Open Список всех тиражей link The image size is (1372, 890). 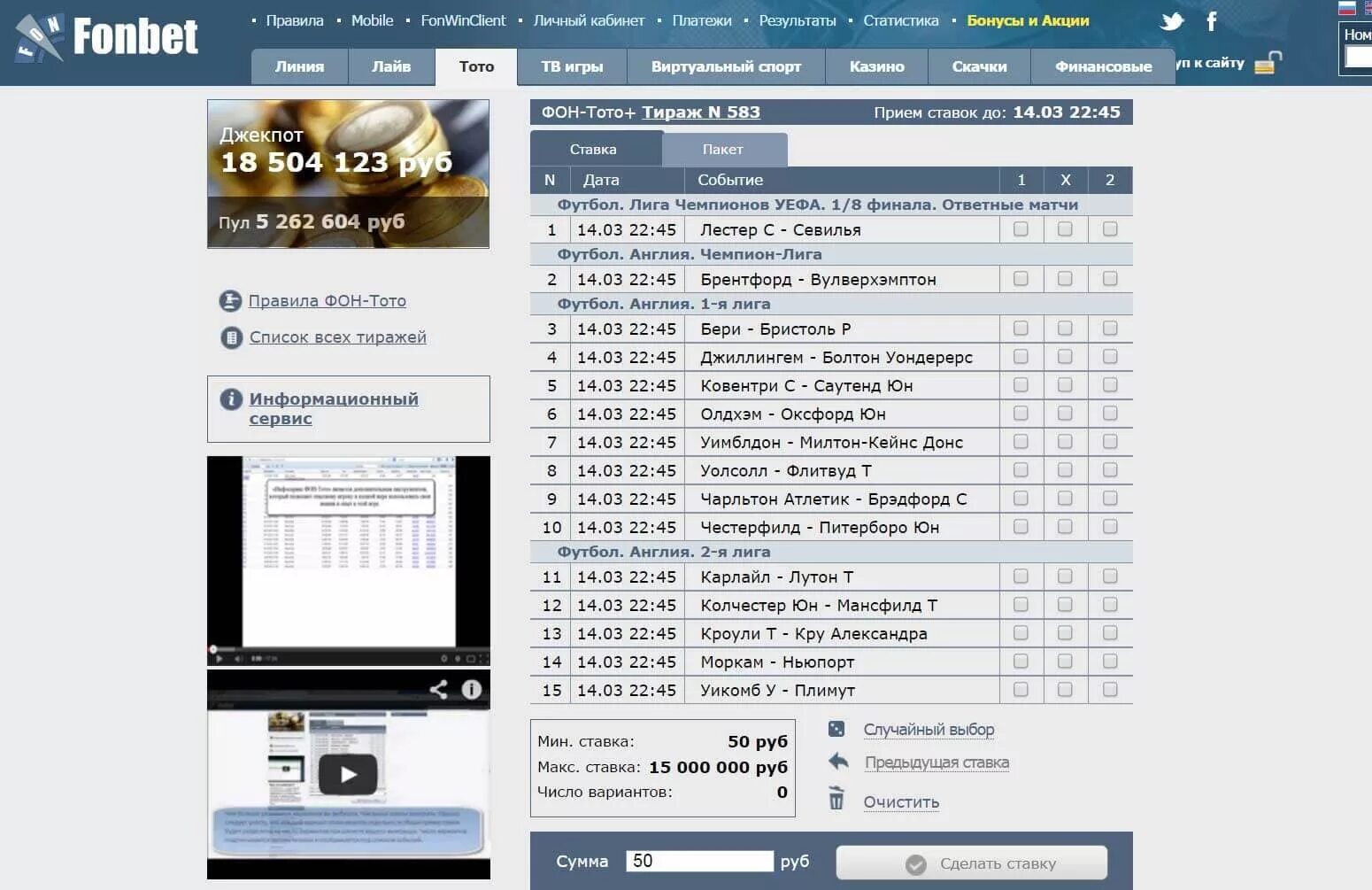pos(338,337)
